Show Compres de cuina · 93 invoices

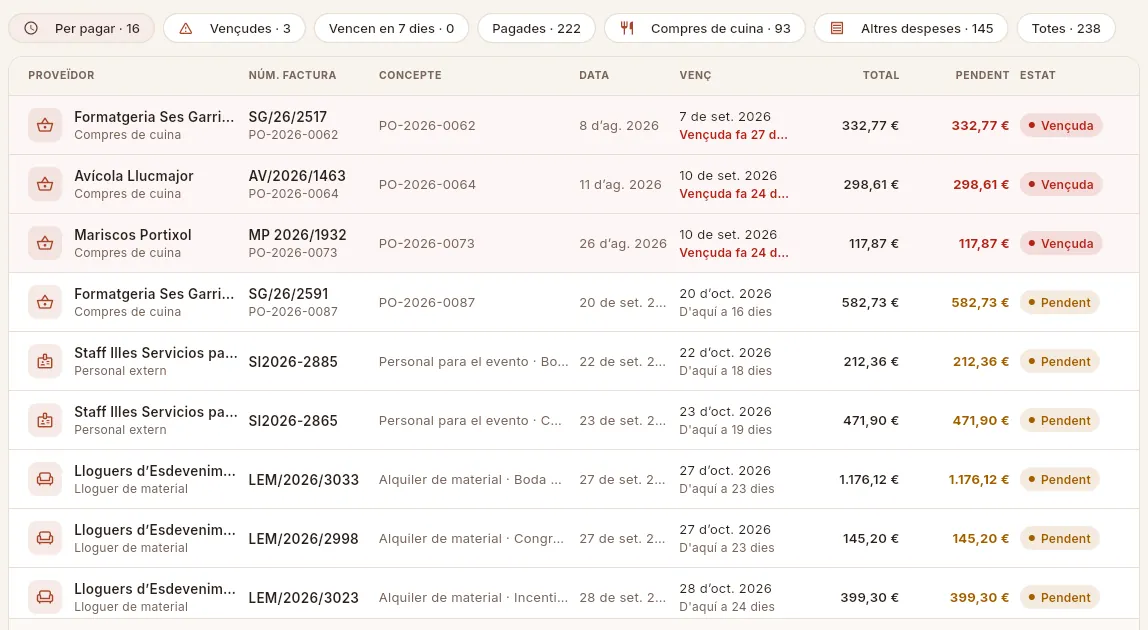coord(704,29)
